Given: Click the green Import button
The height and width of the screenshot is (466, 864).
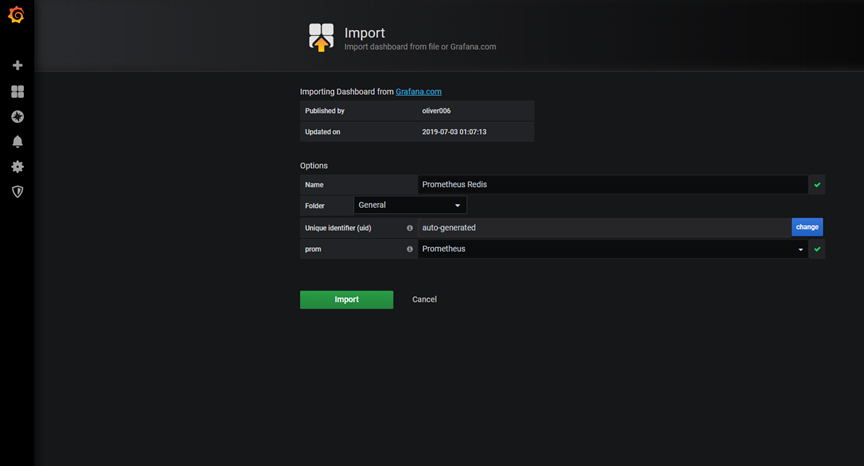Looking at the screenshot, I should (x=347, y=300).
